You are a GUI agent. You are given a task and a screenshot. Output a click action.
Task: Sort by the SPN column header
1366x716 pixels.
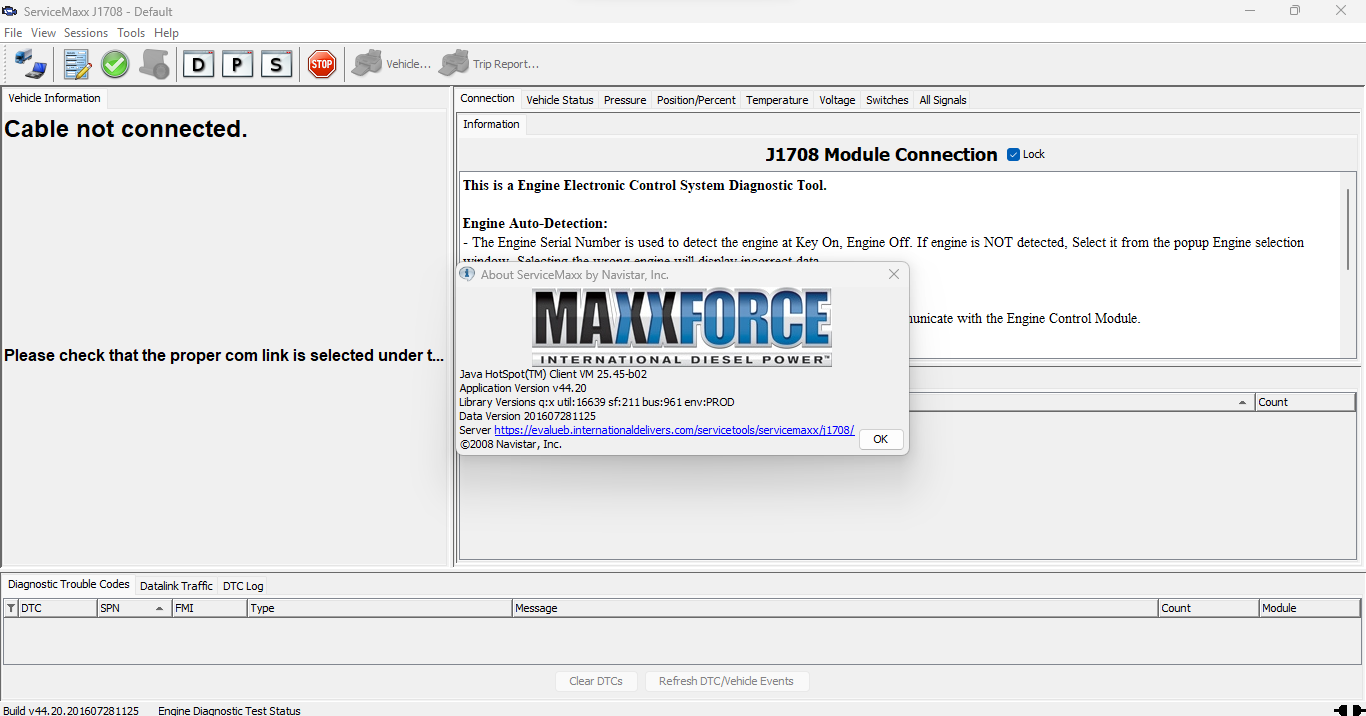[x=134, y=608]
